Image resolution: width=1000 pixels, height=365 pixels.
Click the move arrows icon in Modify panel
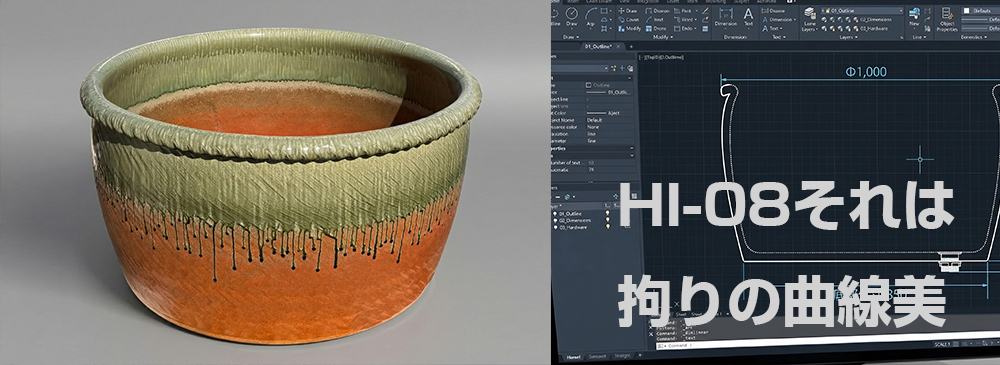(x=621, y=11)
